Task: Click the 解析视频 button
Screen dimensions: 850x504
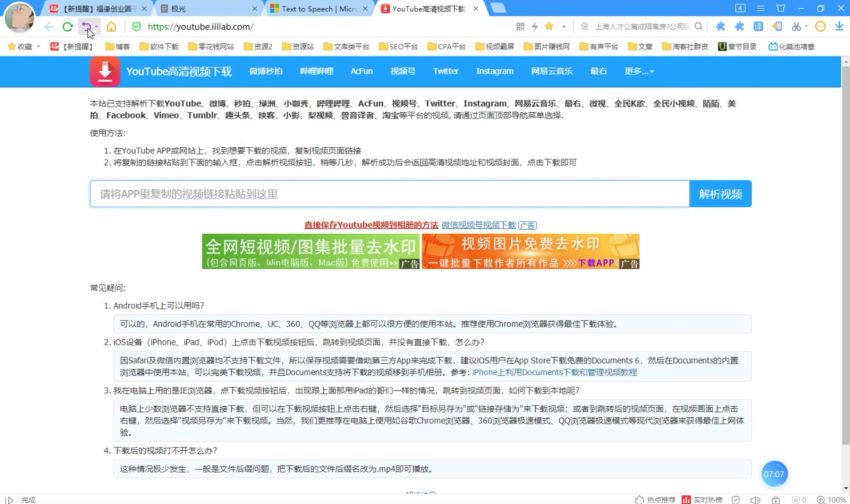Action: coord(720,194)
